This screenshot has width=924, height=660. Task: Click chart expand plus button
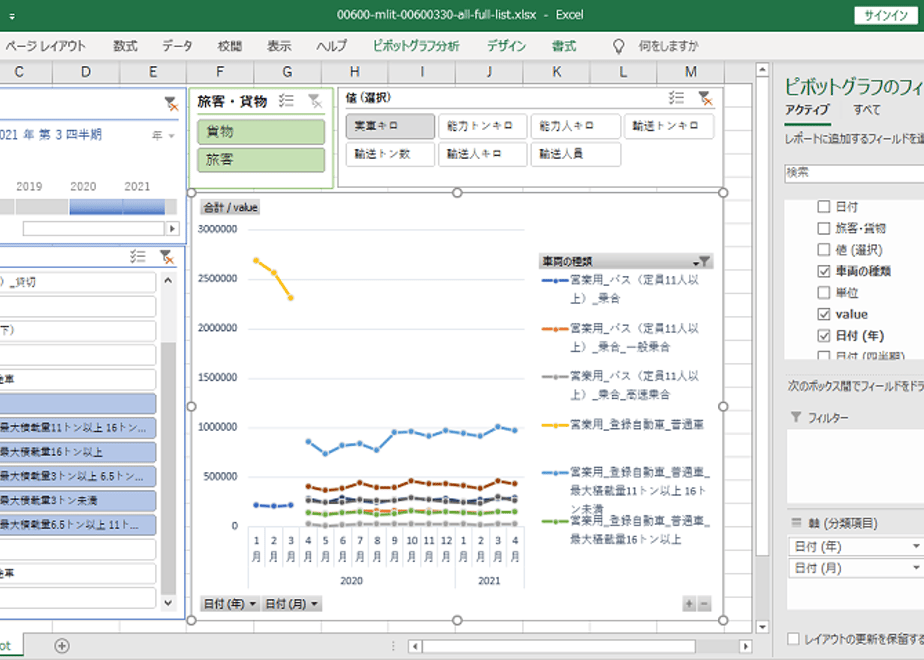(689, 603)
